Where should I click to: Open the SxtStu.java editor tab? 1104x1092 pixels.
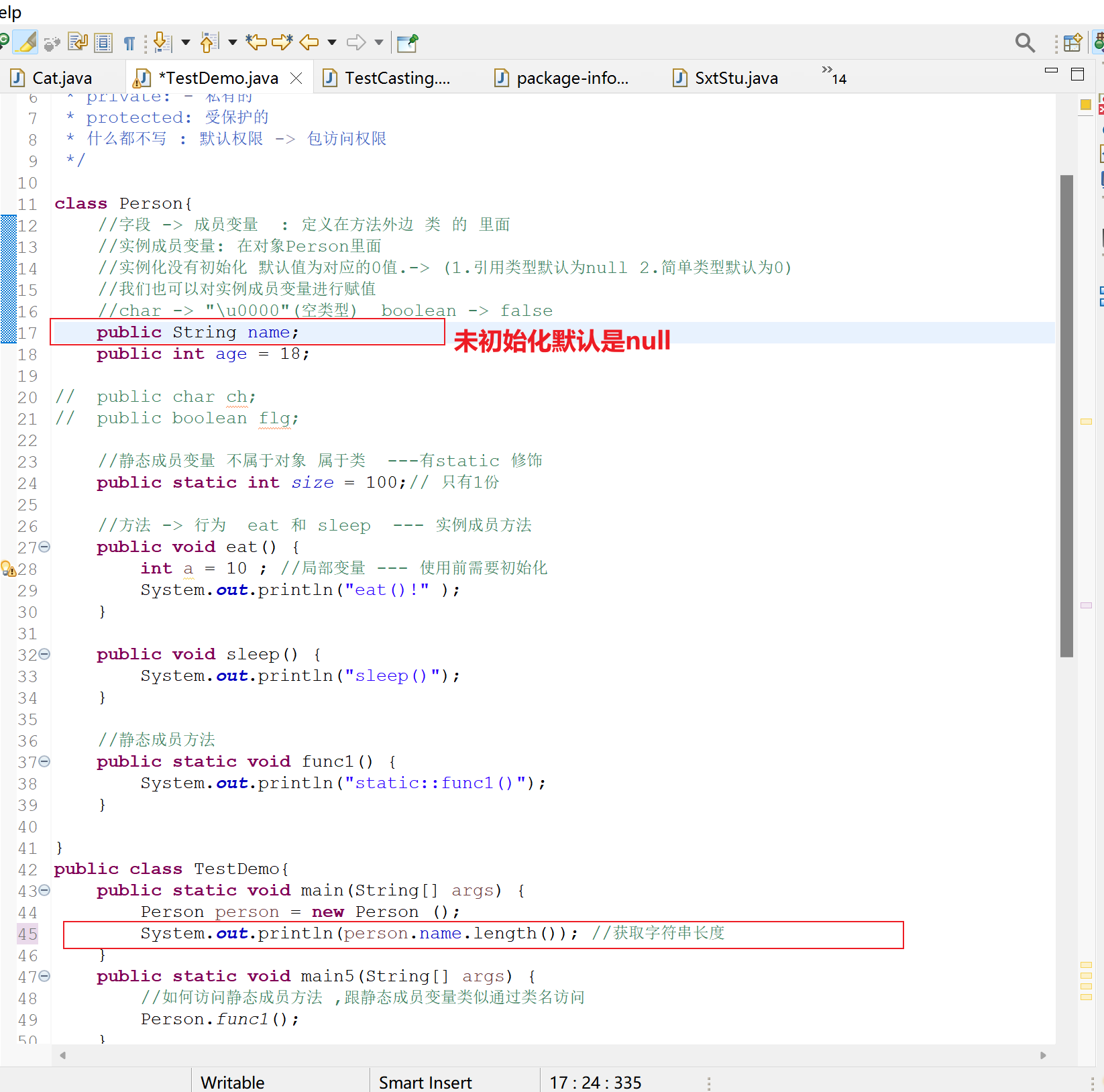click(736, 78)
